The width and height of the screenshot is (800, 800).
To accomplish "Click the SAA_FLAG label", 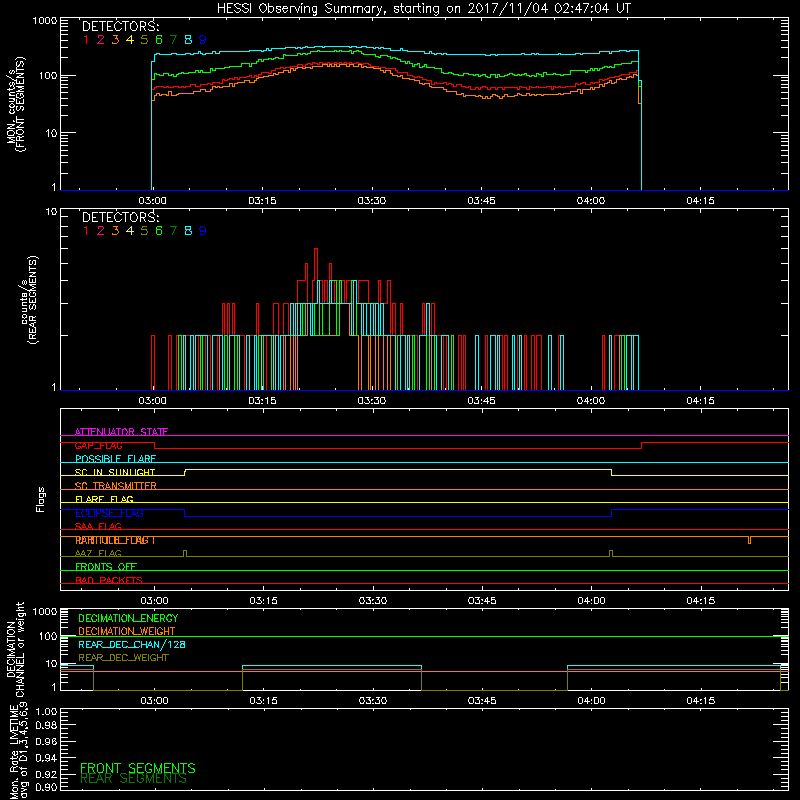I will coord(98,526).
